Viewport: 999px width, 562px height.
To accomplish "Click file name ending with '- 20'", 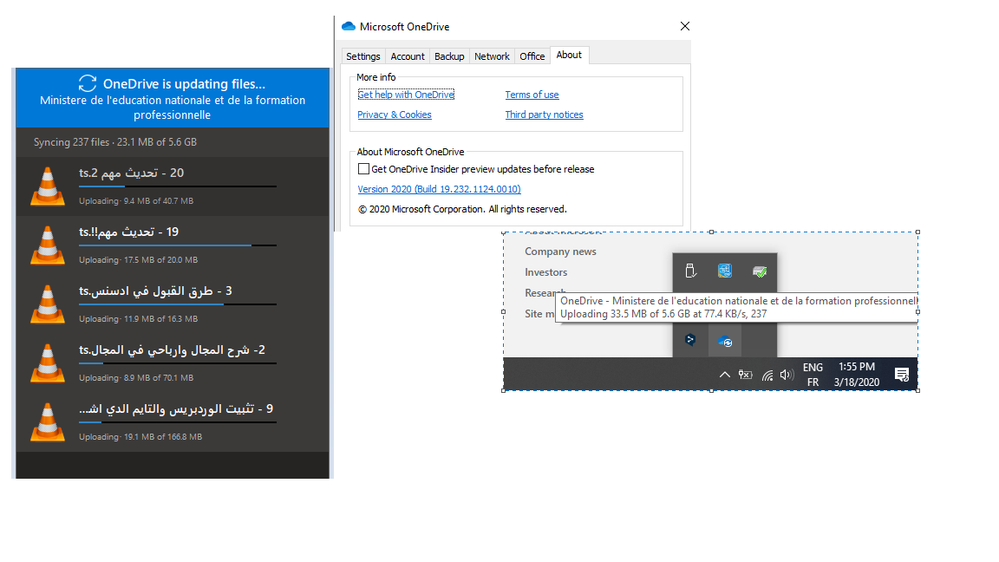I will pyautogui.click(x=131, y=173).
